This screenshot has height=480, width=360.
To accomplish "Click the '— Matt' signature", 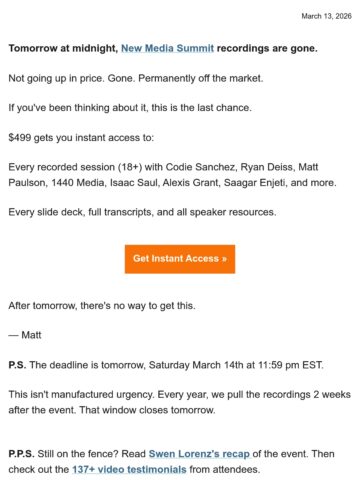I will 25,335.
